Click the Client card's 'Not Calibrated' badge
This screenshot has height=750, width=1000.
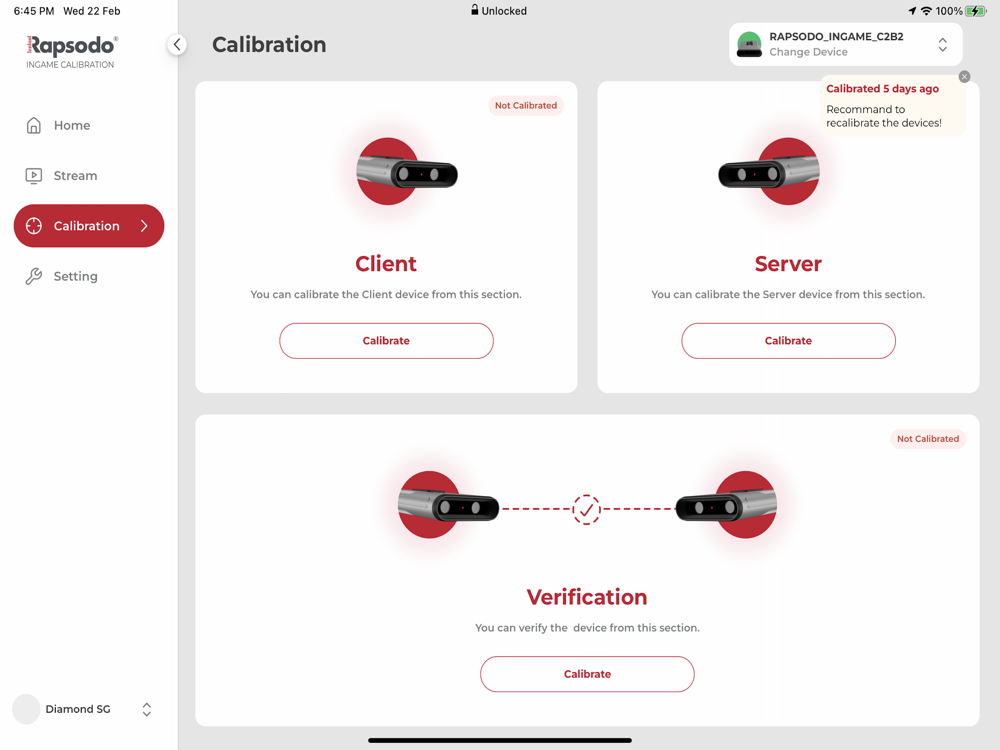526,105
